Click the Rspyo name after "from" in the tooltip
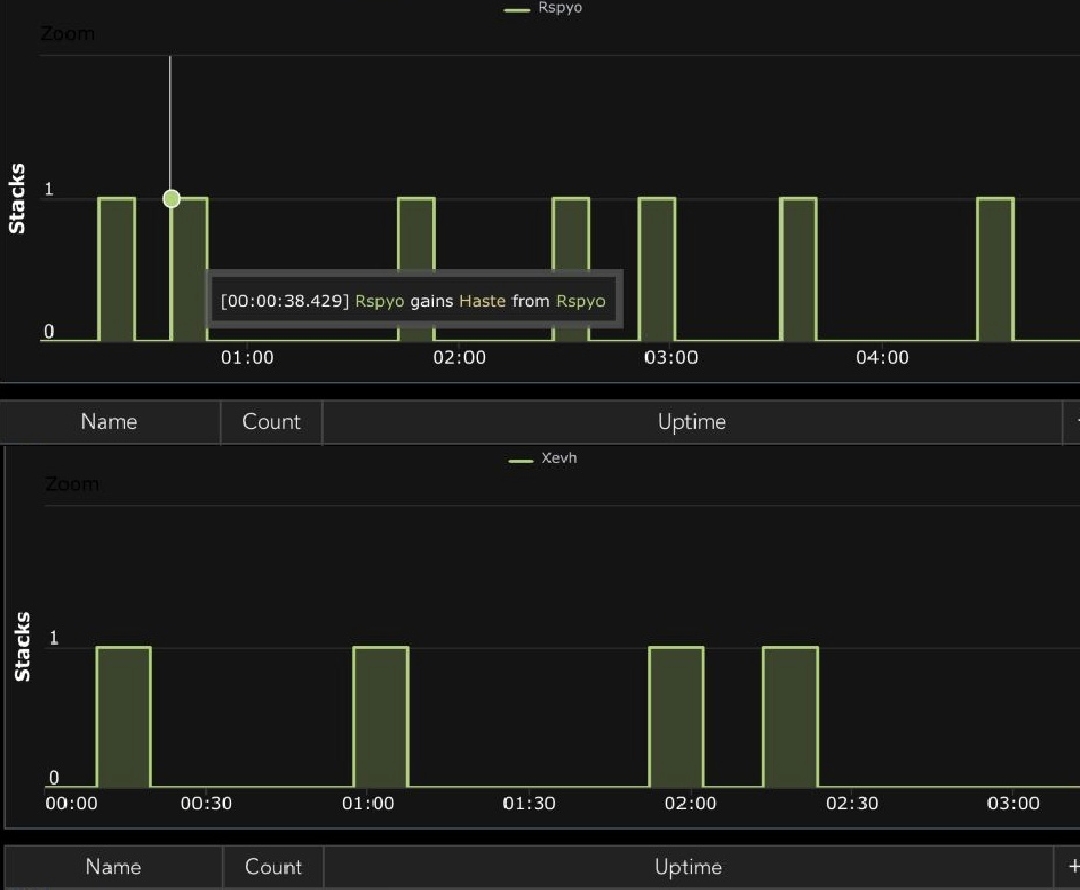 [x=581, y=301]
